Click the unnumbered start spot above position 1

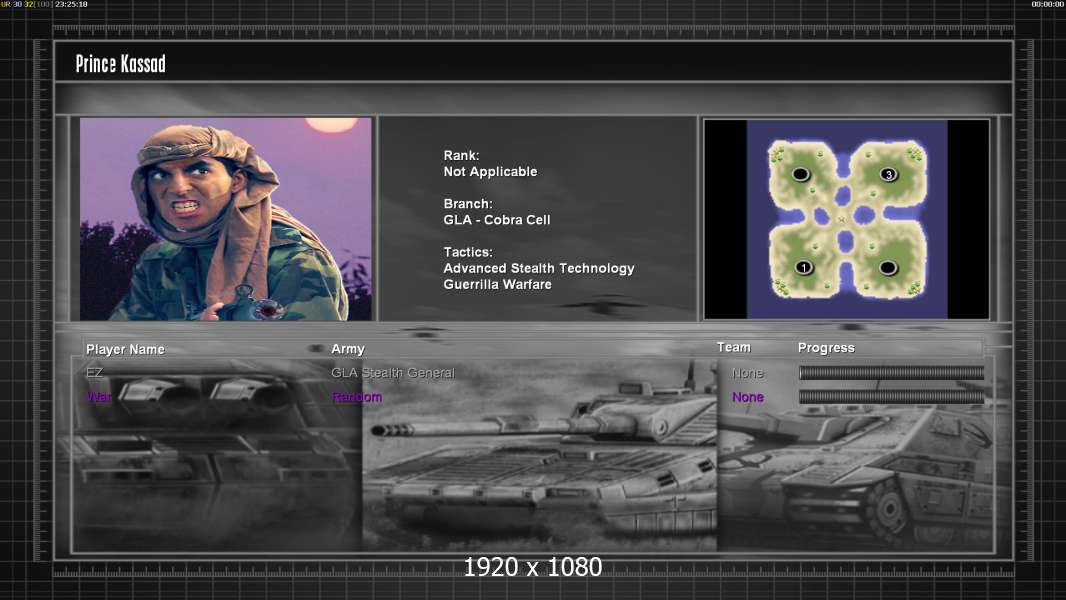(x=801, y=175)
